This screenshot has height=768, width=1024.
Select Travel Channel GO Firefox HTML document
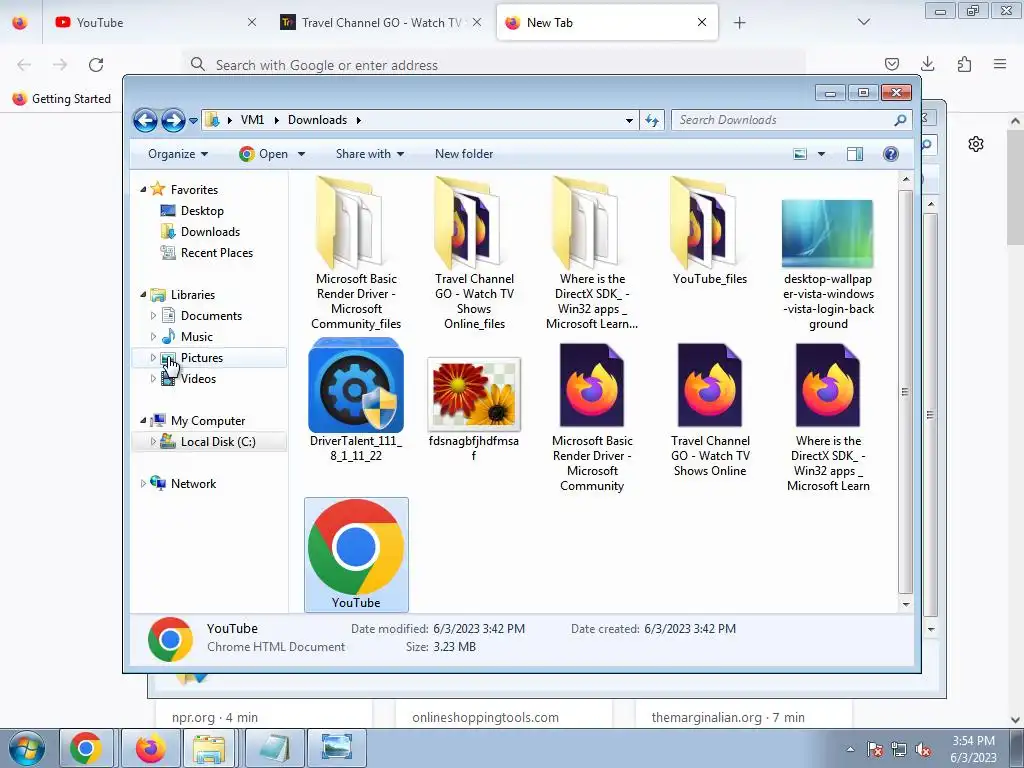709,385
